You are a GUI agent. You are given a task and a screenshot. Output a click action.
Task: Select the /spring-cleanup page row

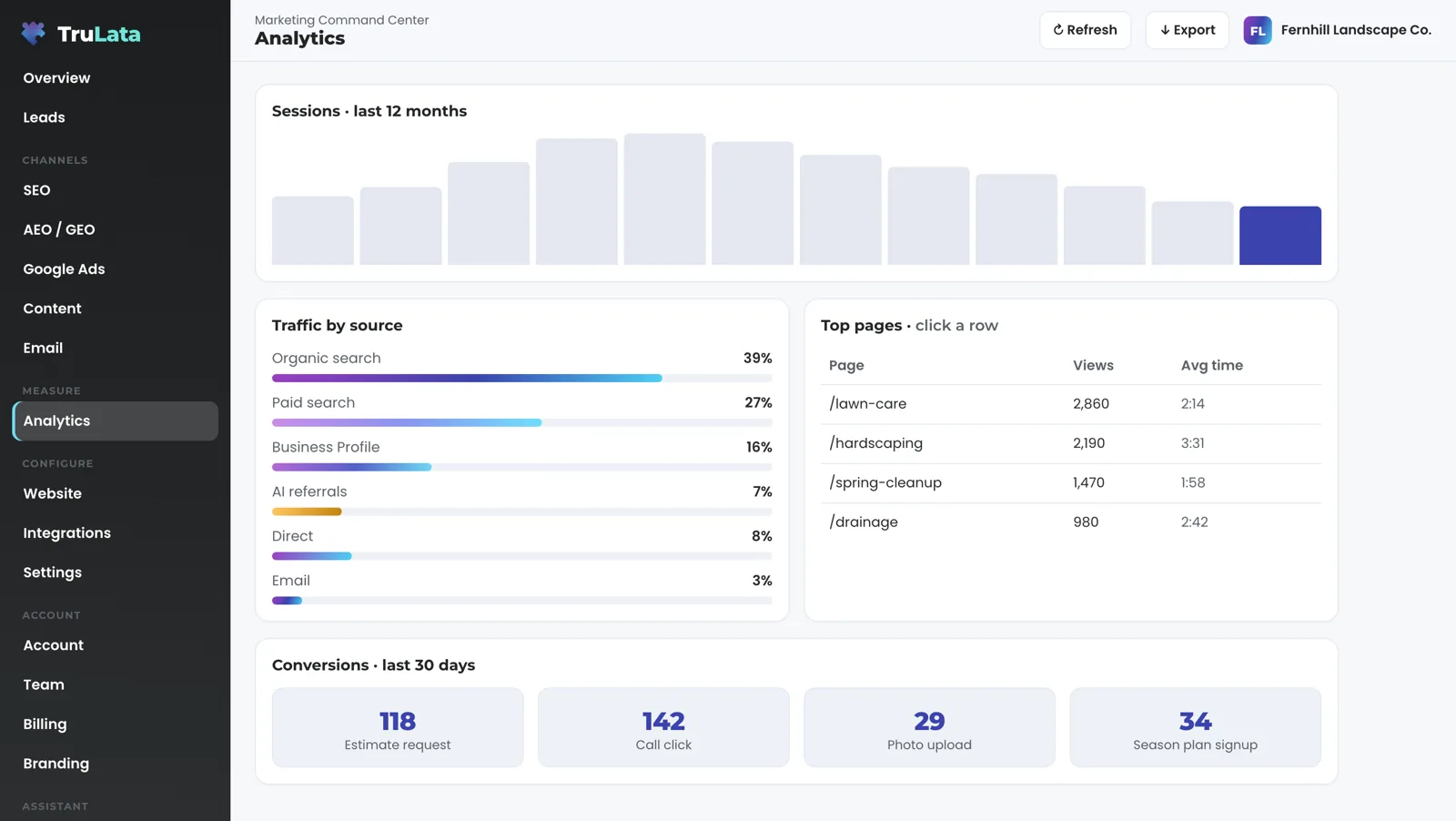[x=1071, y=482]
